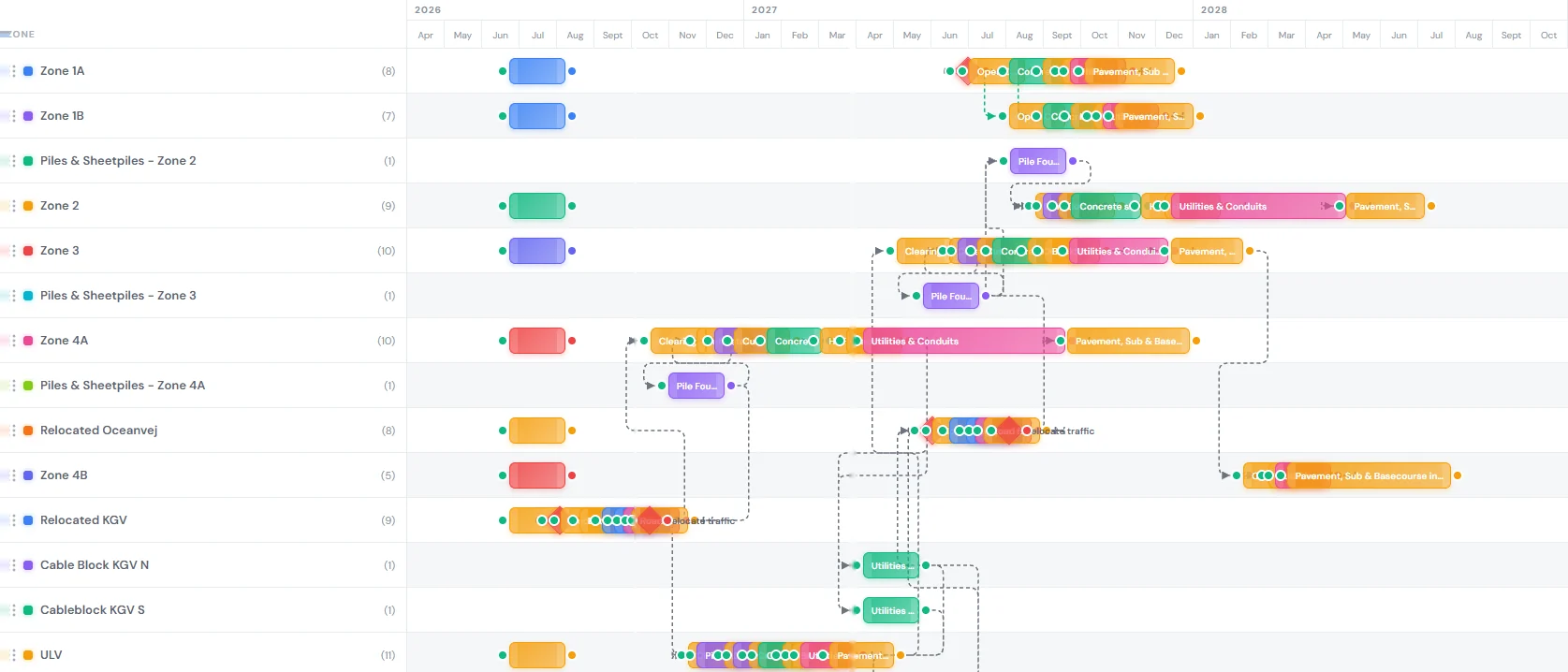Click the orange summary bar in ULV row

[537, 655]
